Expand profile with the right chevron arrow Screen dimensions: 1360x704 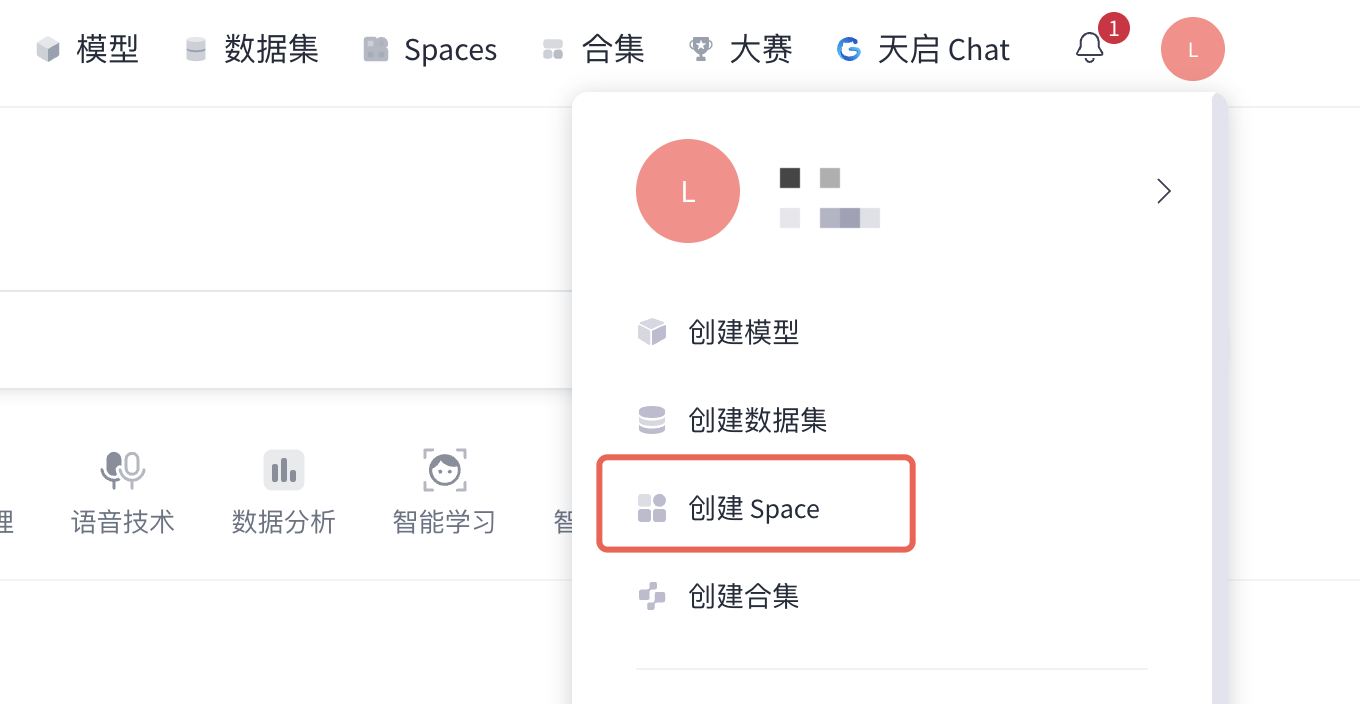click(1163, 191)
